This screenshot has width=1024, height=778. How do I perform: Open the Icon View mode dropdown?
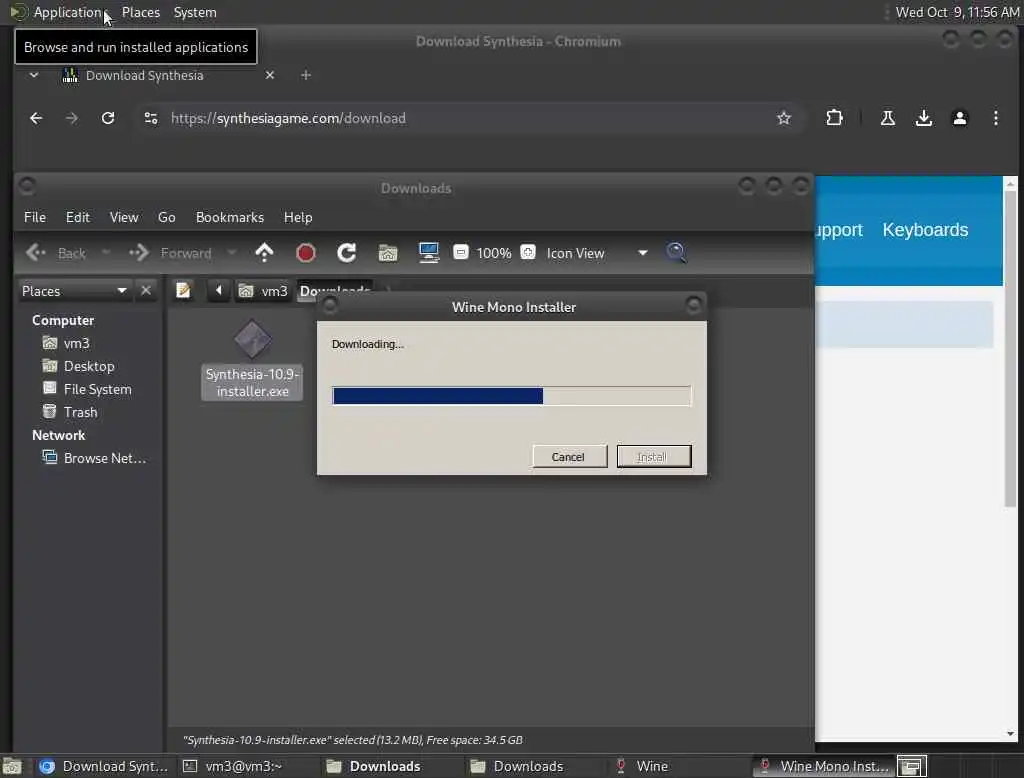coord(597,253)
